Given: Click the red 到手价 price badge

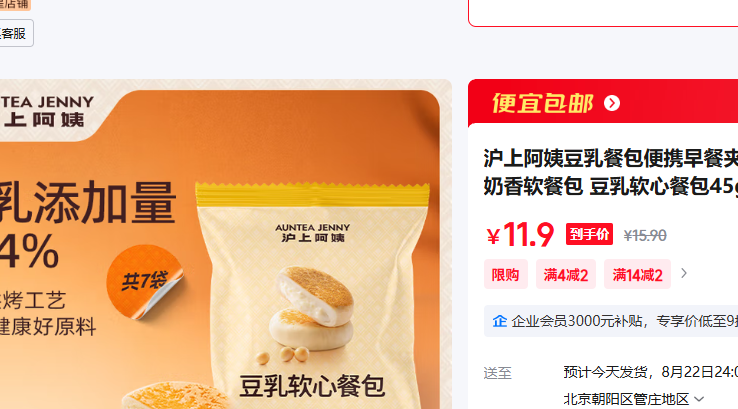Looking at the screenshot, I should [589, 234].
